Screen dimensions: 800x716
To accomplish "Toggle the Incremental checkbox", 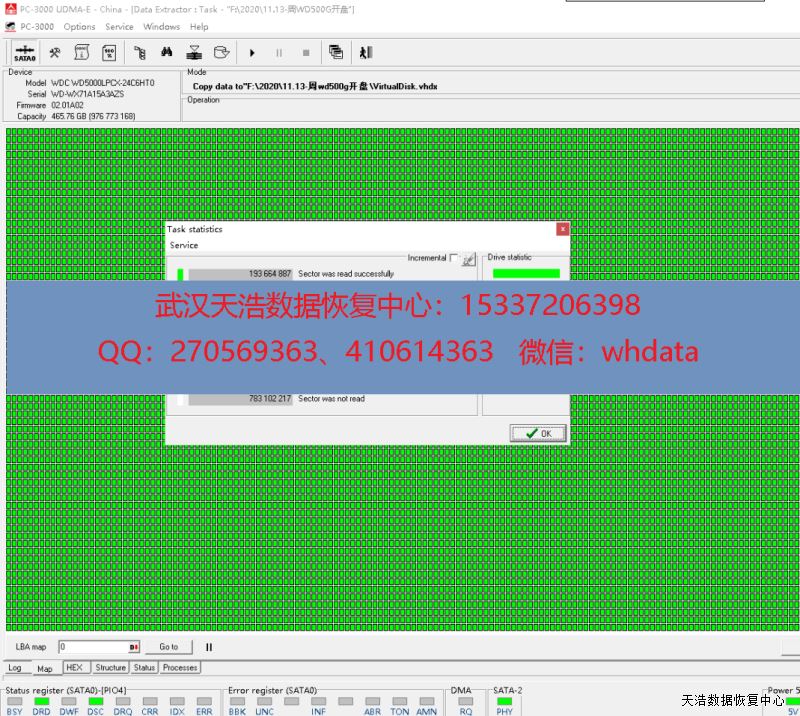I will point(453,258).
